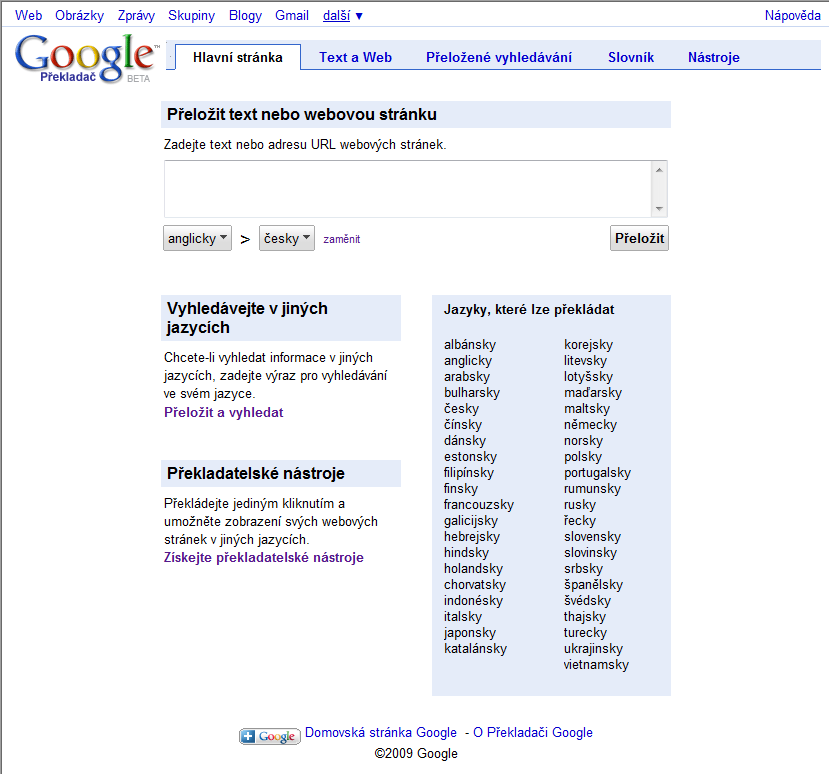Image resolution: width=829 pixels, height=774 pixels.
Task: Click 'vietnamsky' in the language list
Action: pos(596,664)
